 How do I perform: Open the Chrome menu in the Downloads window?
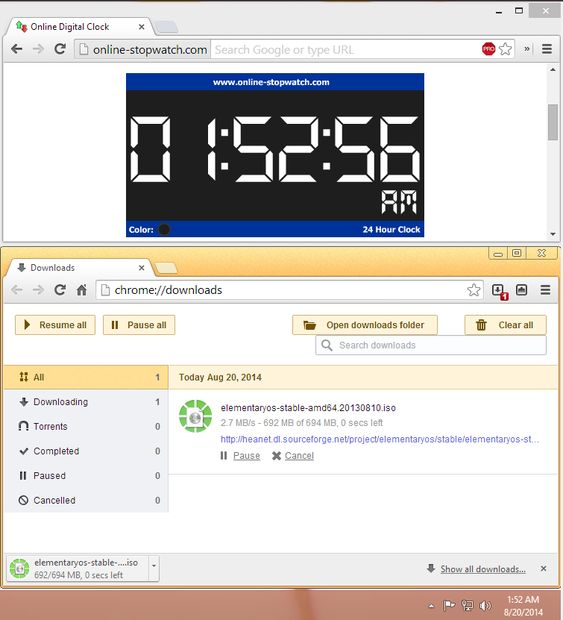point(546,290)
